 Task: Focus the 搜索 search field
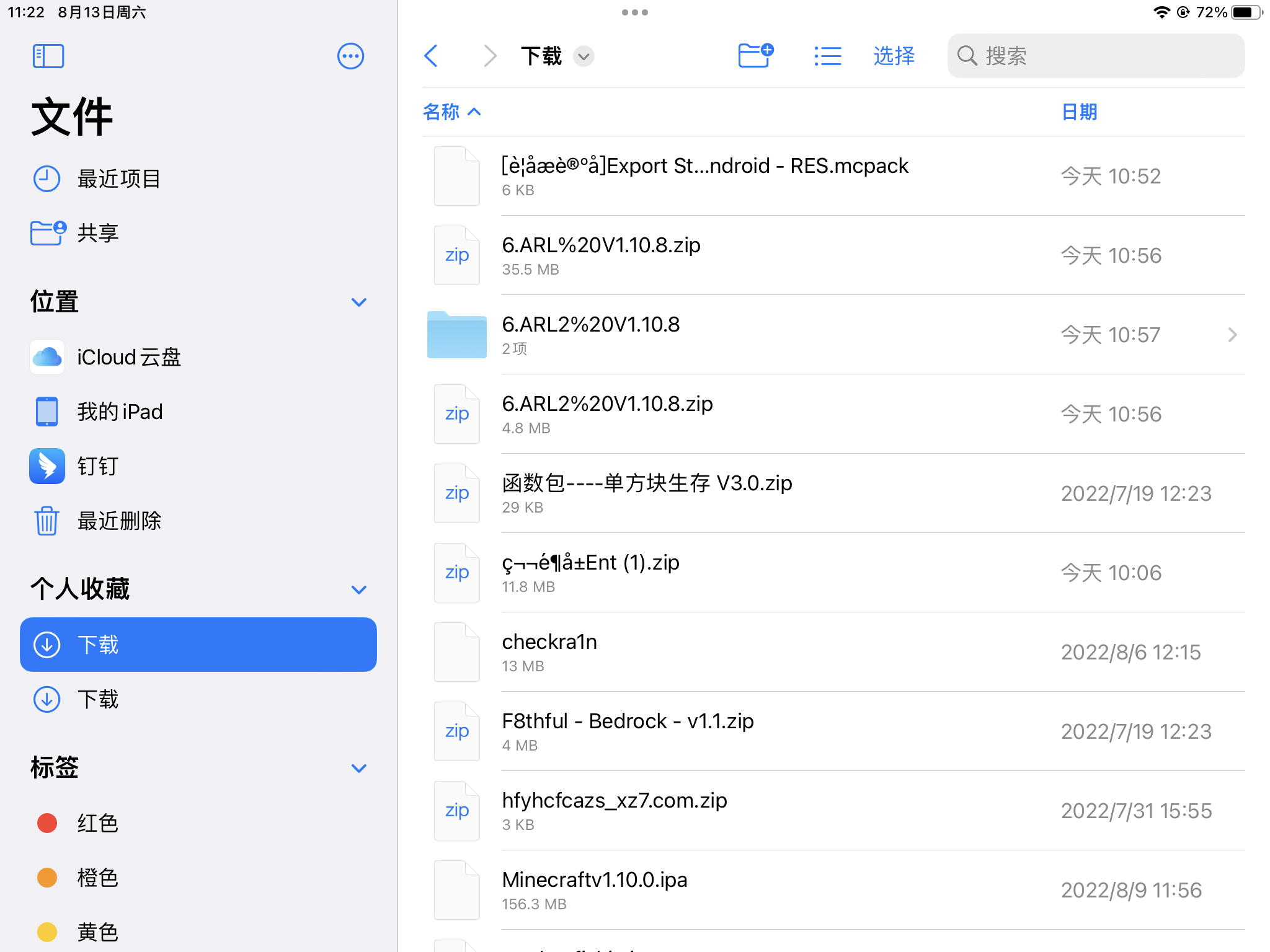point(1096,56)
